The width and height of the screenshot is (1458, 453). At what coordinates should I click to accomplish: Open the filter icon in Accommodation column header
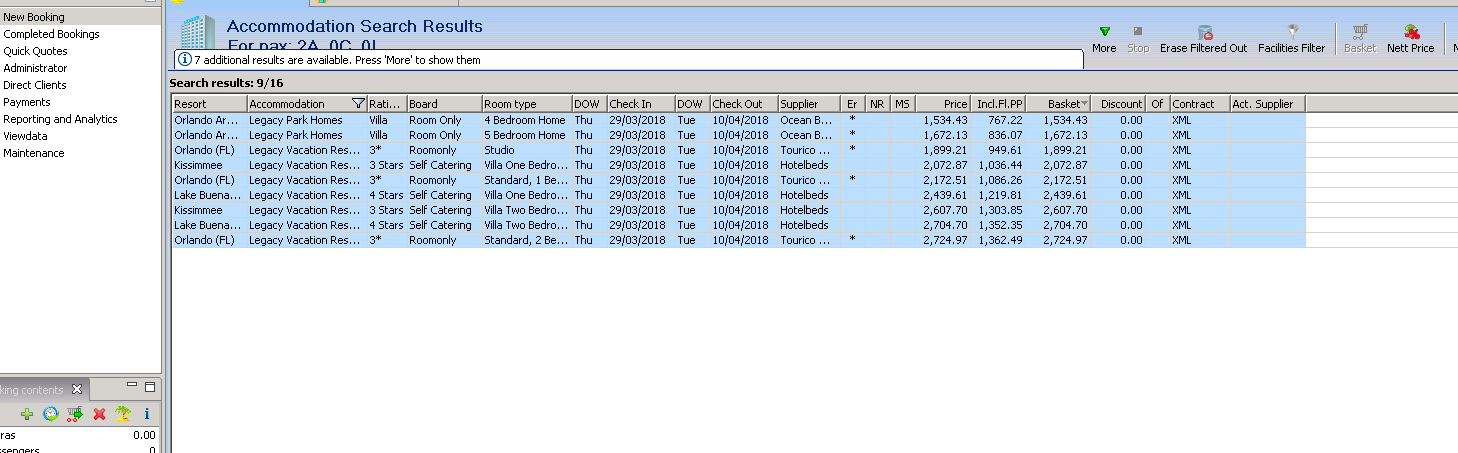click(358, 103)
